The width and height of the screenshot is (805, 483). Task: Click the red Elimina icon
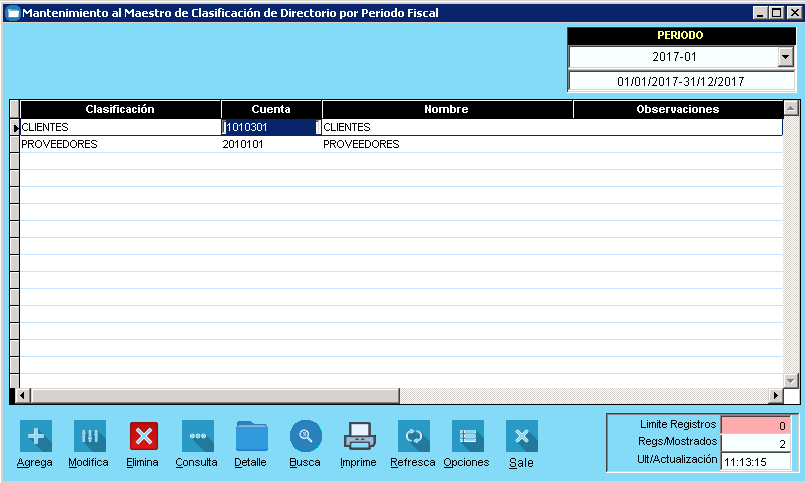pos(143,436)
